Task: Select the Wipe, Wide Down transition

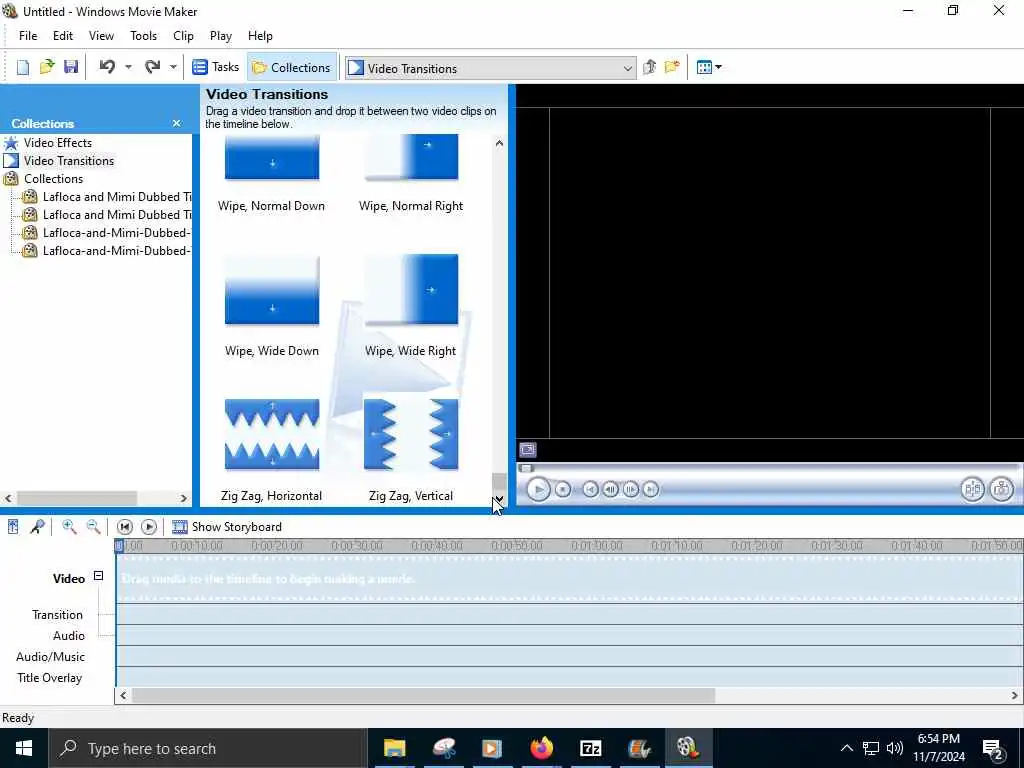Action: click(272, 306)
